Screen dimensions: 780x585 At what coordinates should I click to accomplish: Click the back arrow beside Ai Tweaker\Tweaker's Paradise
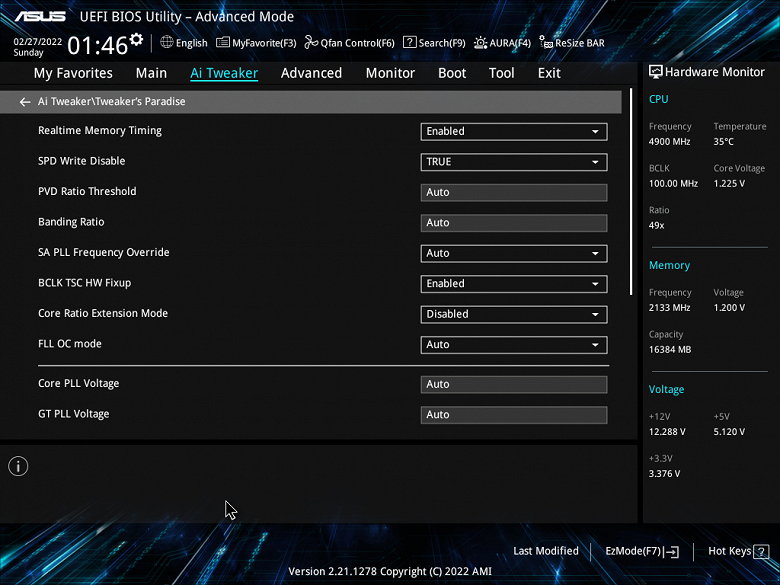[x=25, y=102]
